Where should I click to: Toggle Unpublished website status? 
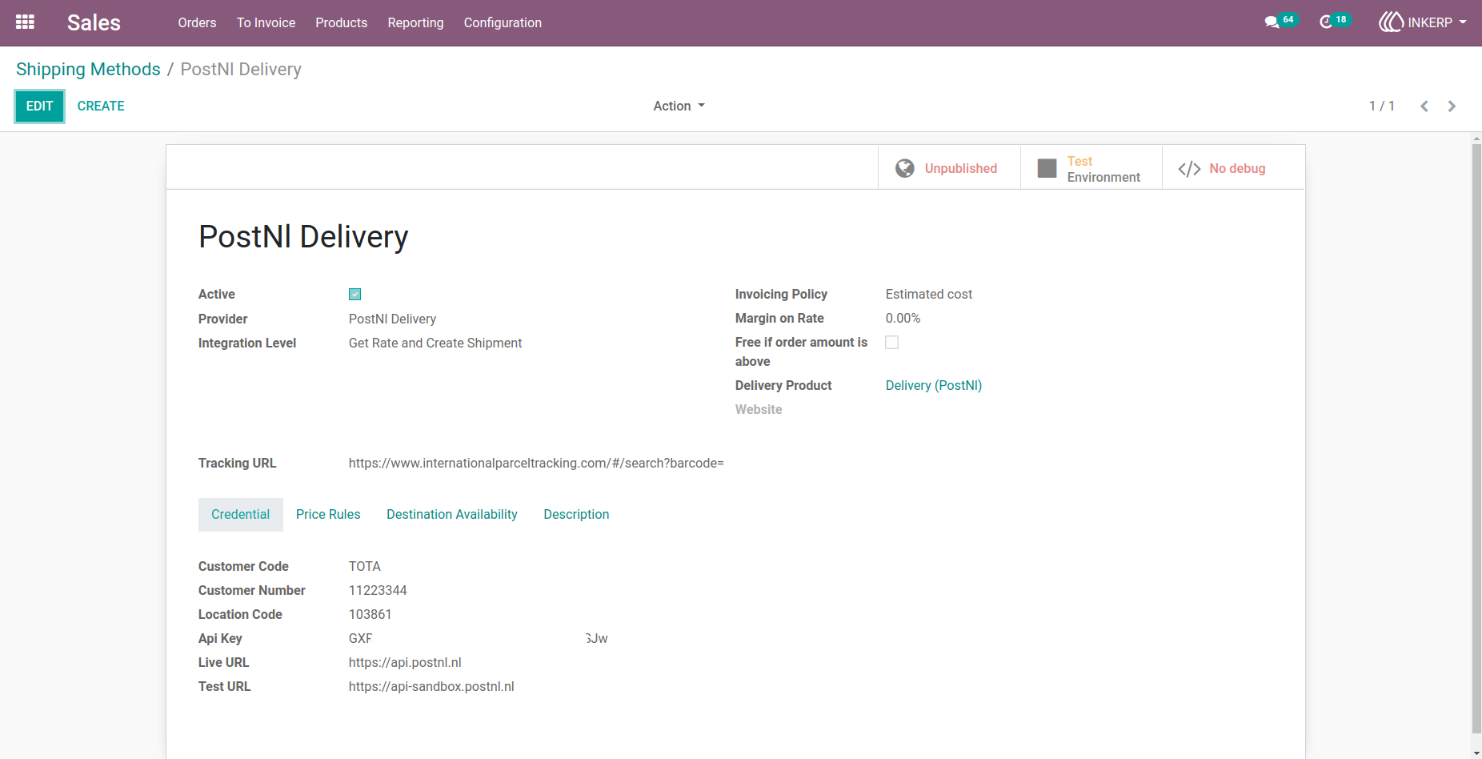(949, 168)
